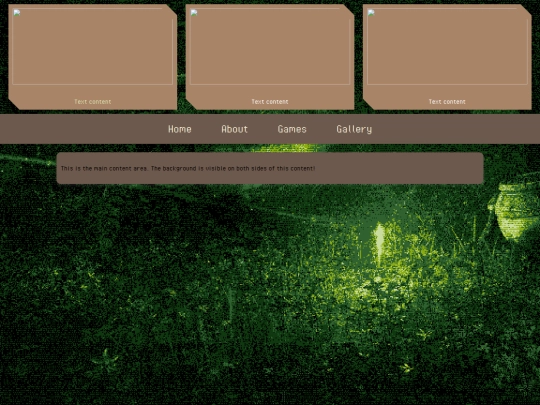Select the Games menu item
This screenshot has height=405, width=540.
[292, 129]
